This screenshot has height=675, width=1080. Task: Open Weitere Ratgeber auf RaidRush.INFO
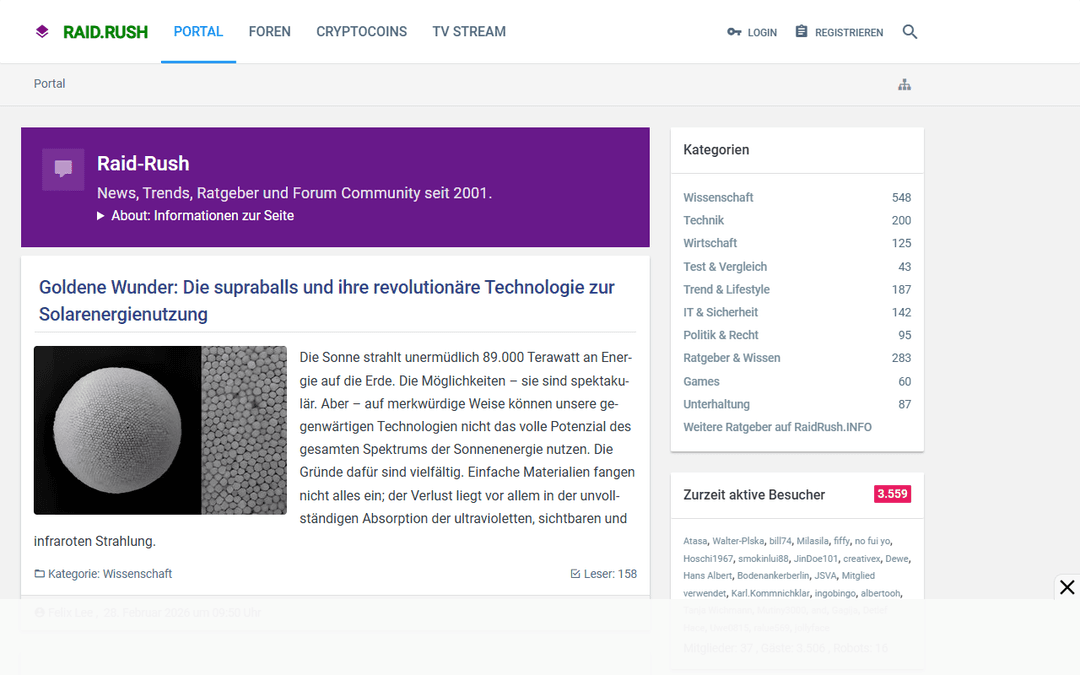[777, 427]
